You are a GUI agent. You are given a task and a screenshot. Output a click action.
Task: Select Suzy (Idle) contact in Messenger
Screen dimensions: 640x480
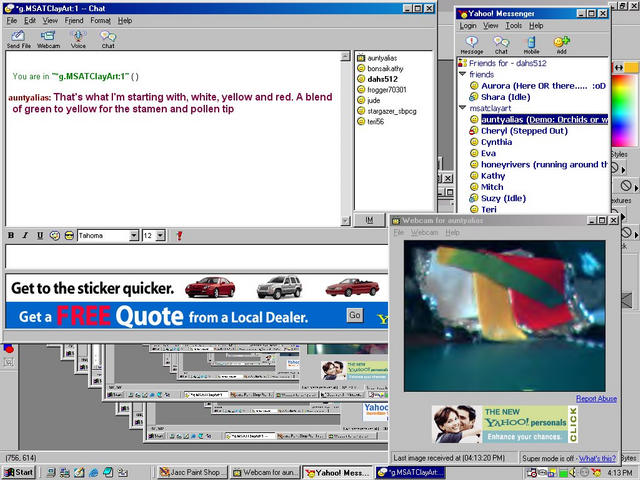coord(503,198)
